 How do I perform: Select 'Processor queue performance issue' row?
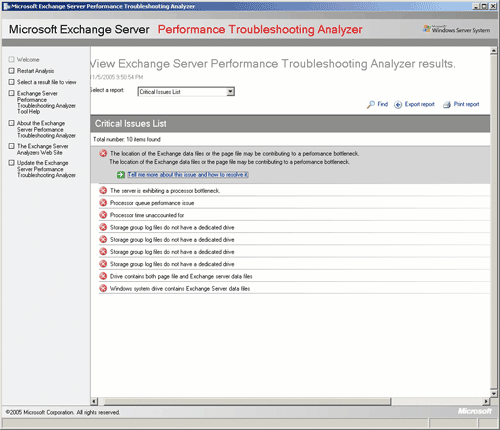coord(294,203)
